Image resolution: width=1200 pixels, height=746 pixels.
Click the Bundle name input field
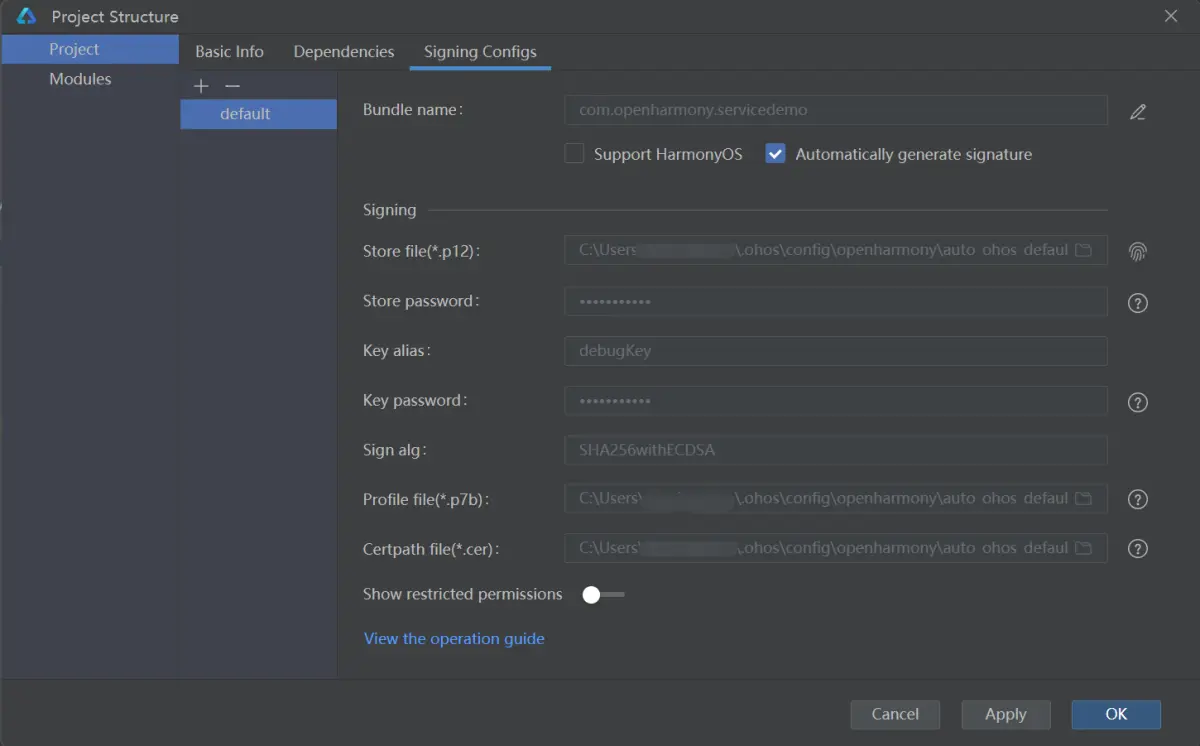836,110
